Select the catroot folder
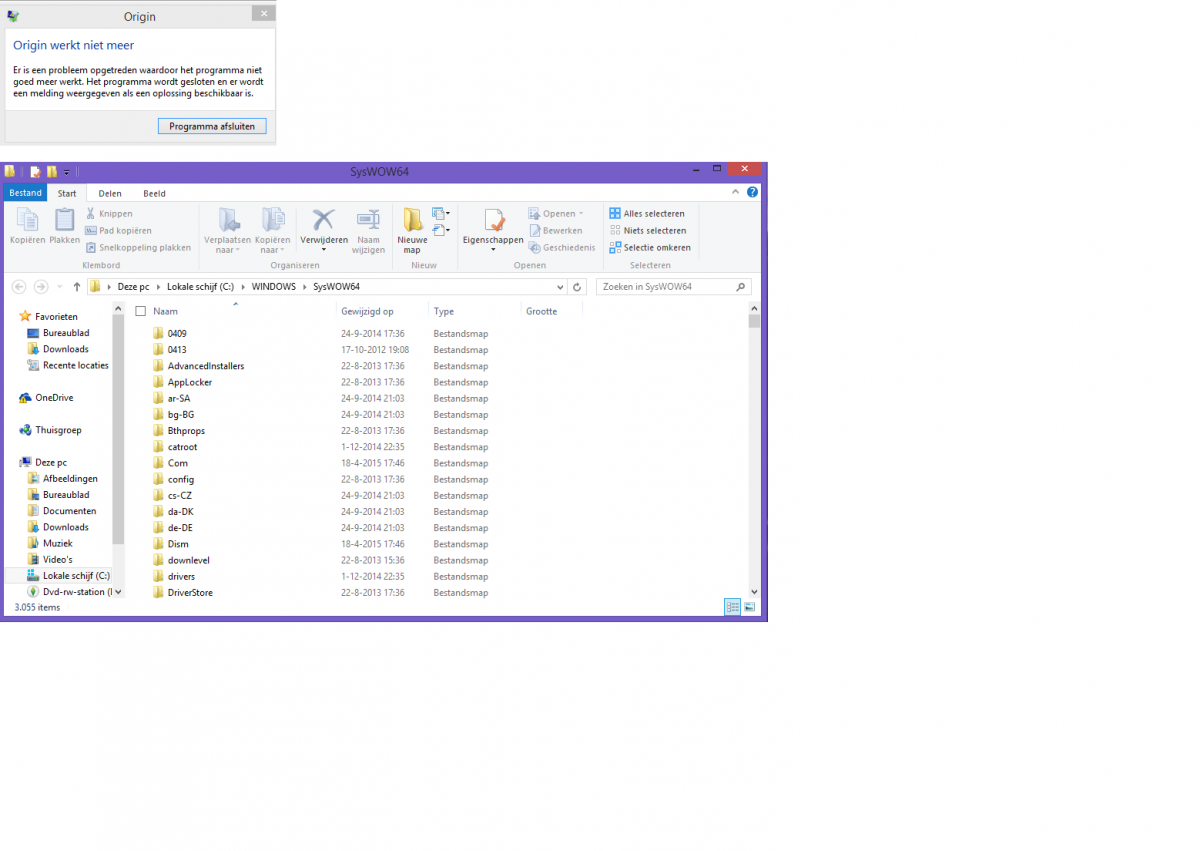 coord(175,447)
